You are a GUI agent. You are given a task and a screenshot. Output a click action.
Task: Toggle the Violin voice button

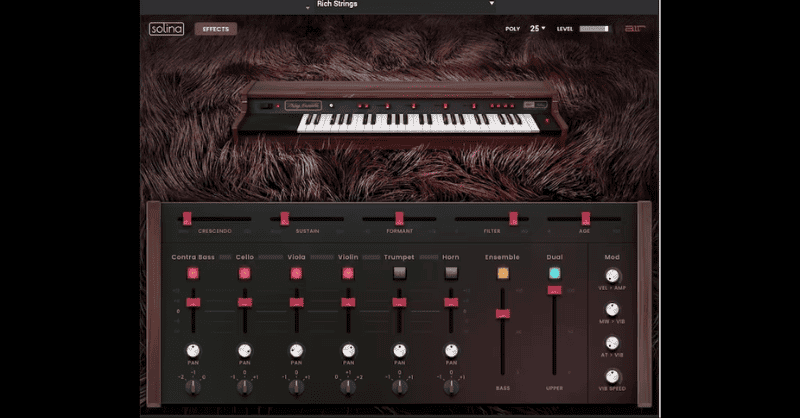point(348,274)
